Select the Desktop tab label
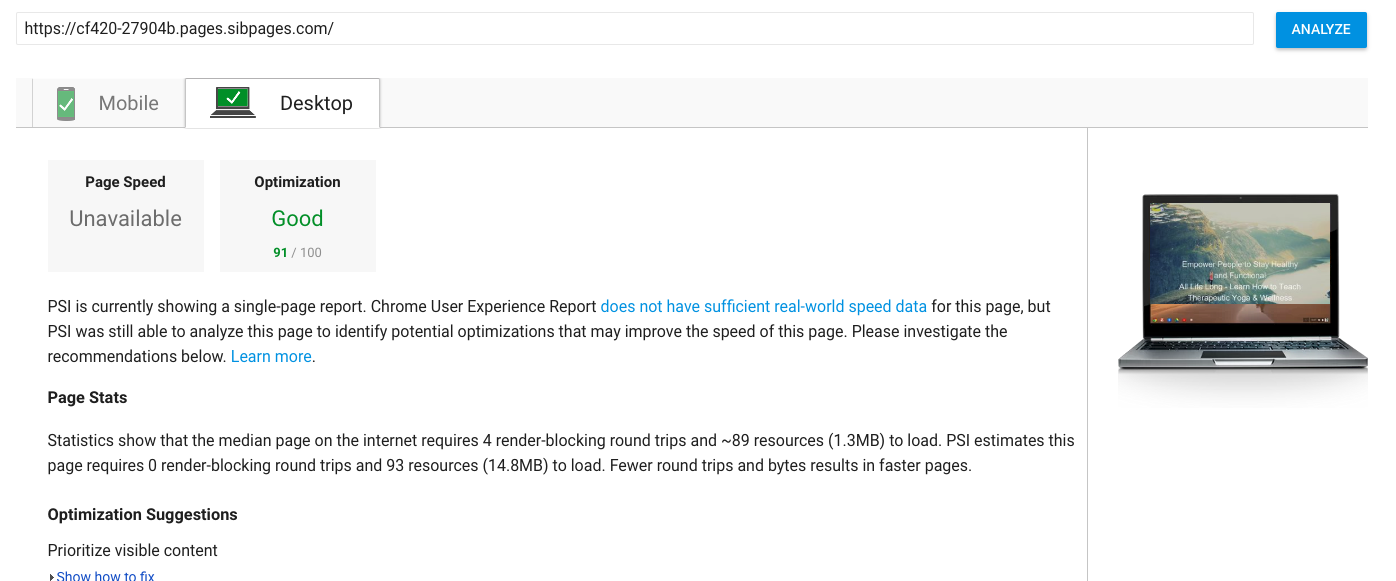Screen dimensions: 1396x581 316,103
